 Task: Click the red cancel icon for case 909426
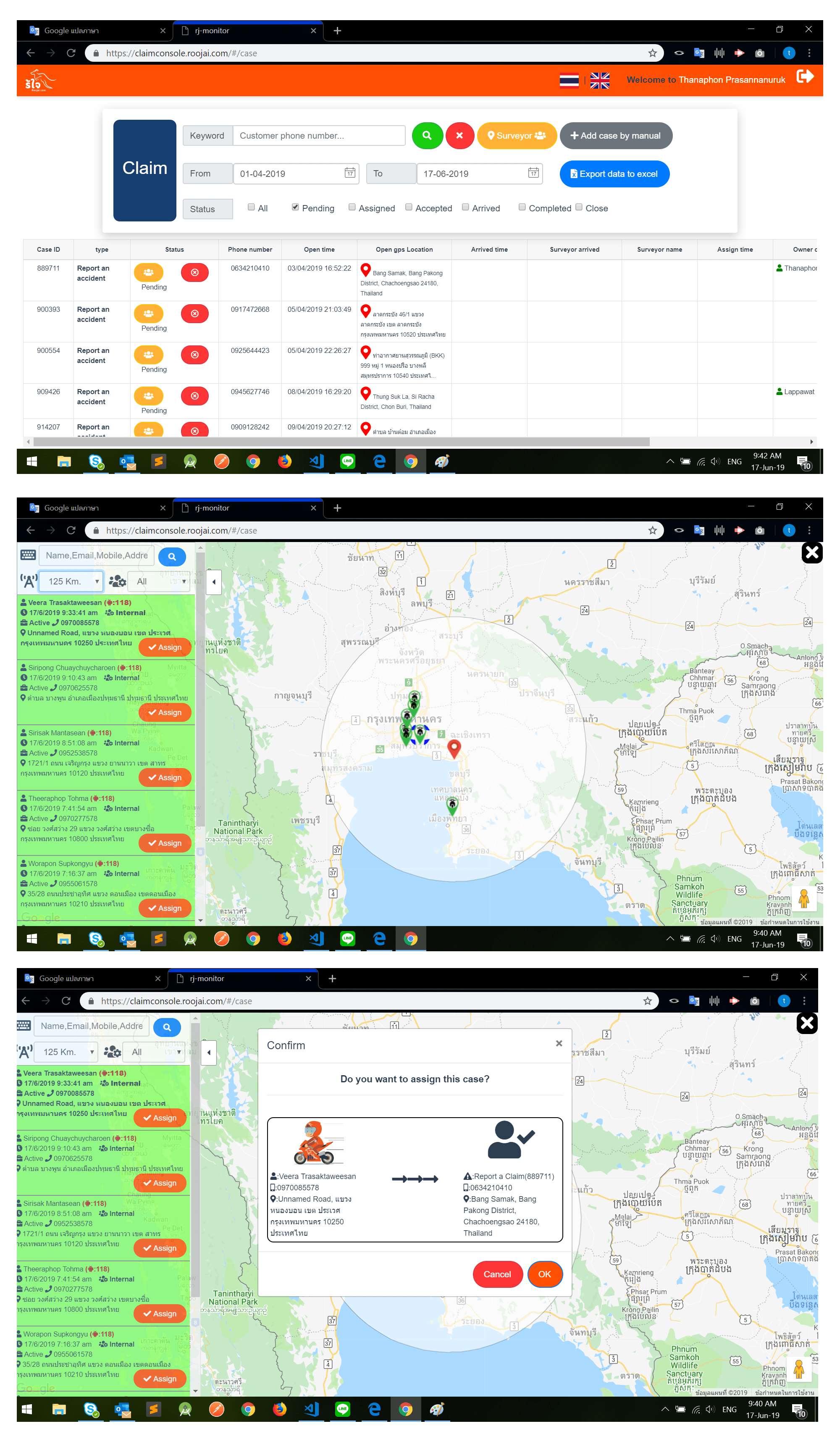(194, 396)
